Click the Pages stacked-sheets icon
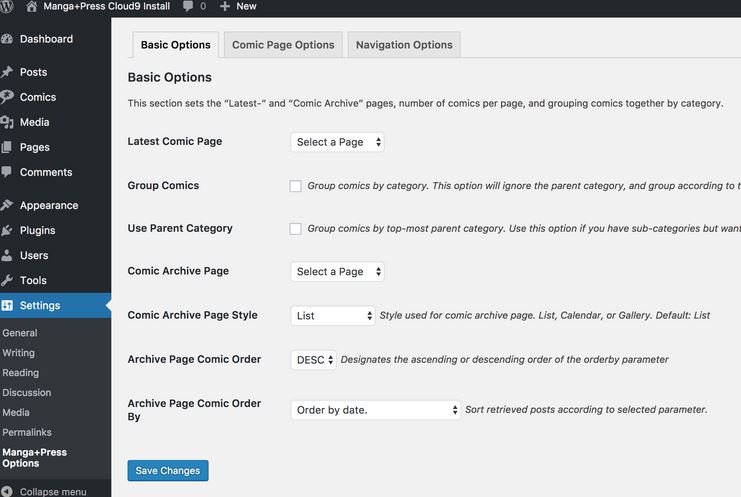Screen dimensions: 741x497 pos(7,147)
